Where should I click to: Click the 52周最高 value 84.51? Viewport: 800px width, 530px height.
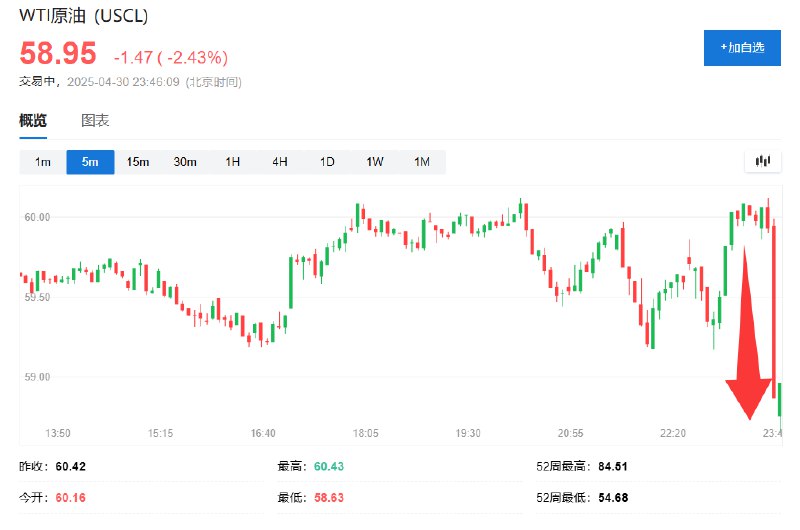[x=613, y=466]
